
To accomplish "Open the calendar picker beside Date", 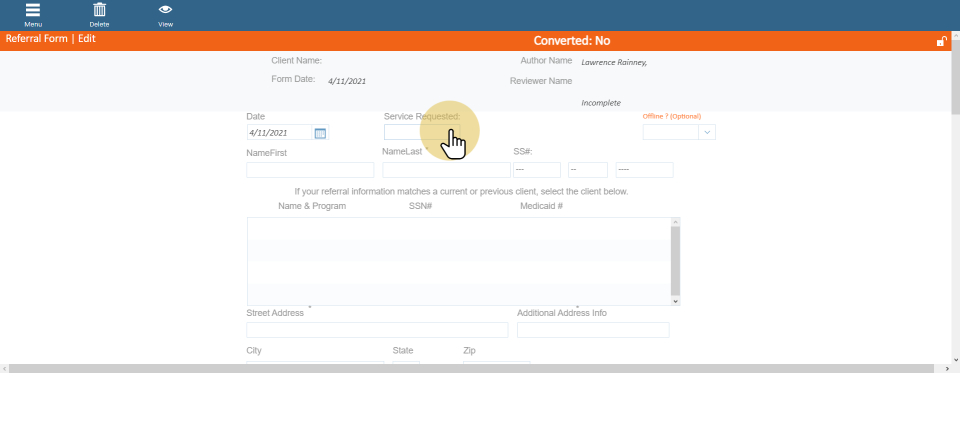I will click(320, 133).
